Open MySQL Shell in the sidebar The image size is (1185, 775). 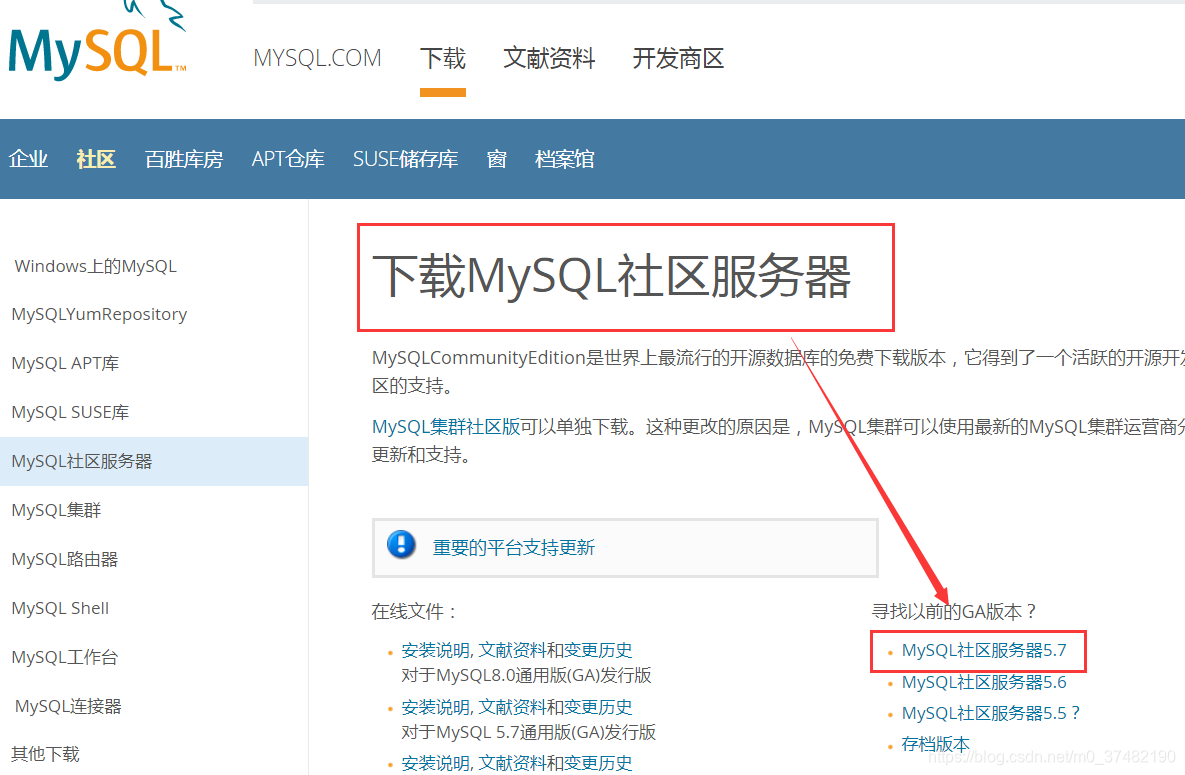point(60,608)
